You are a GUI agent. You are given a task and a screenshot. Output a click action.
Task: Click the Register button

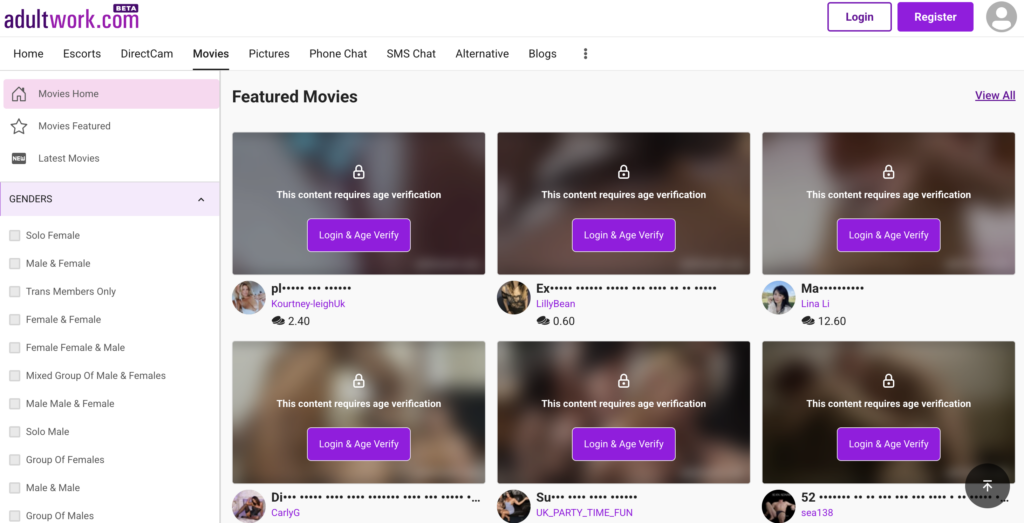click(935, 17)
